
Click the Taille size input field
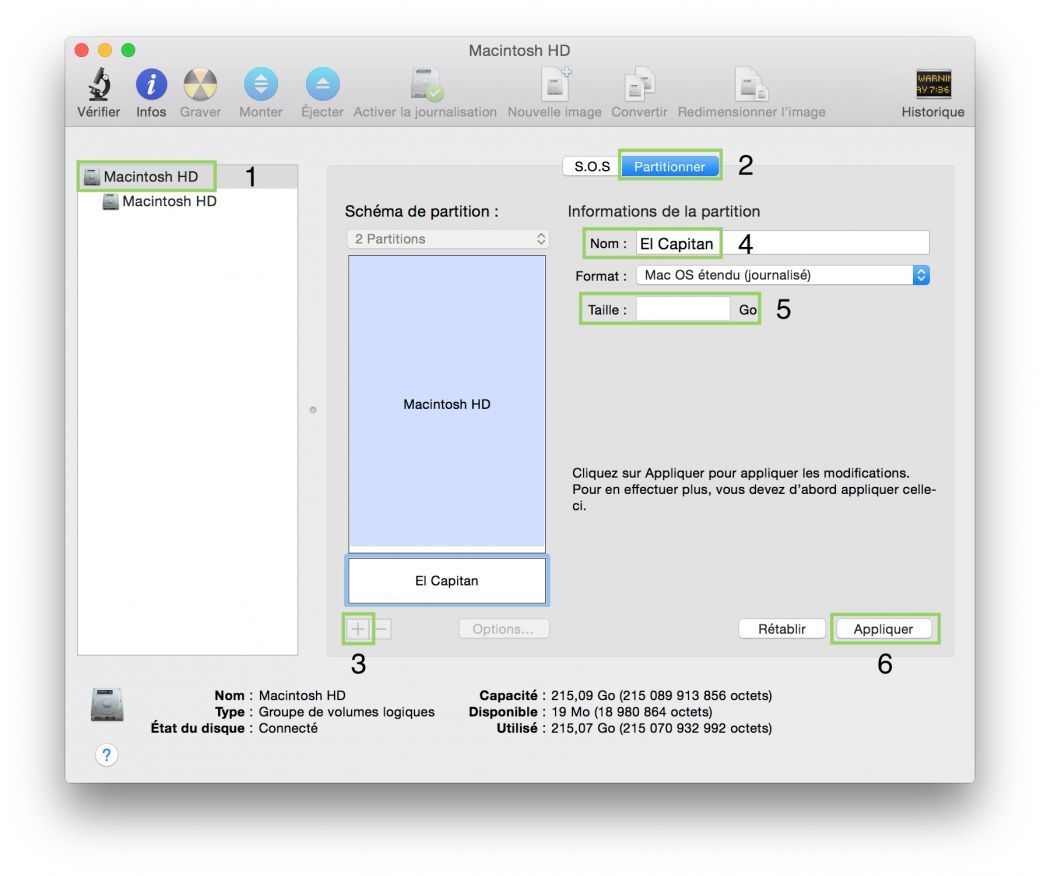coord(683,310)
